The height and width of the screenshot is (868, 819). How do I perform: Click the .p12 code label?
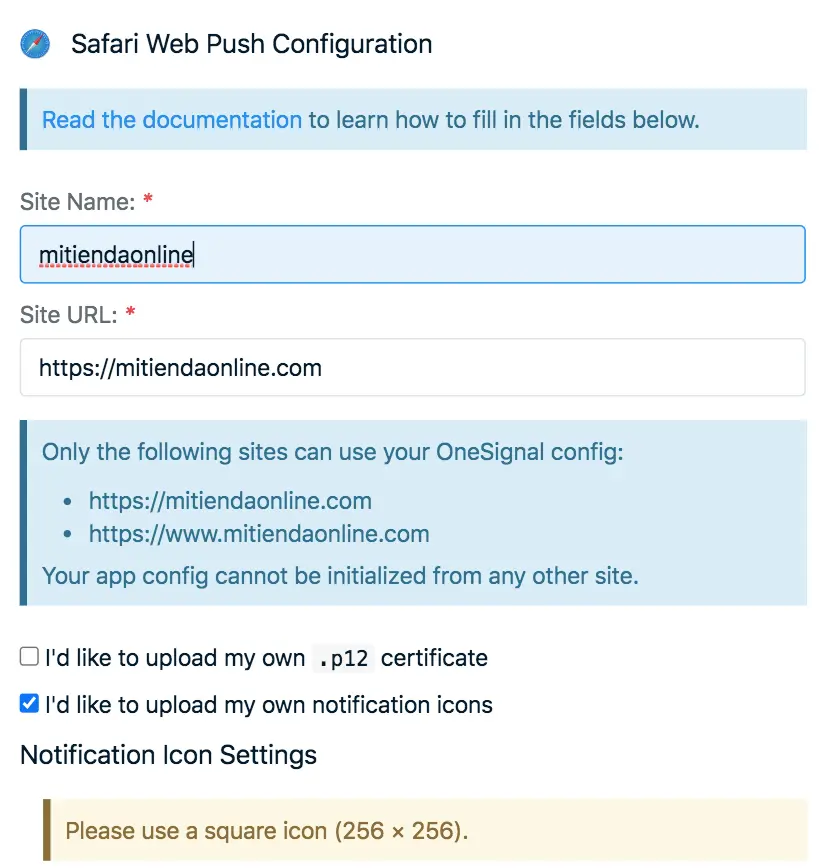[342, 657]
